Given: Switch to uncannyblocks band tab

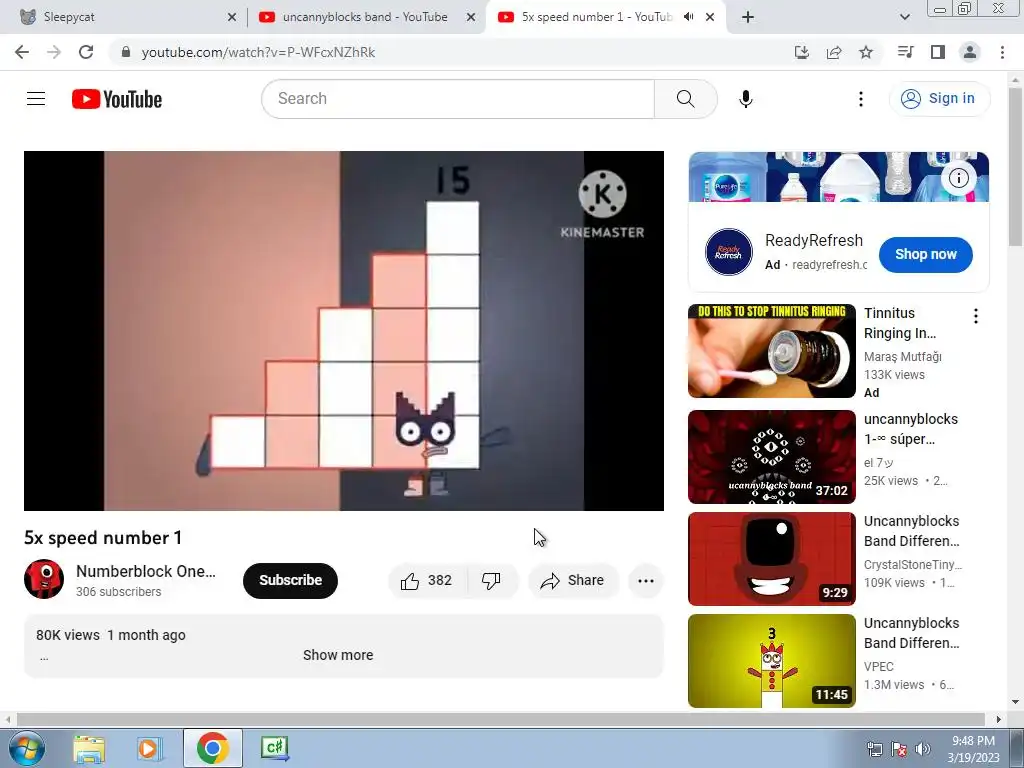Looking at the screenshot, I should (364, 17).
